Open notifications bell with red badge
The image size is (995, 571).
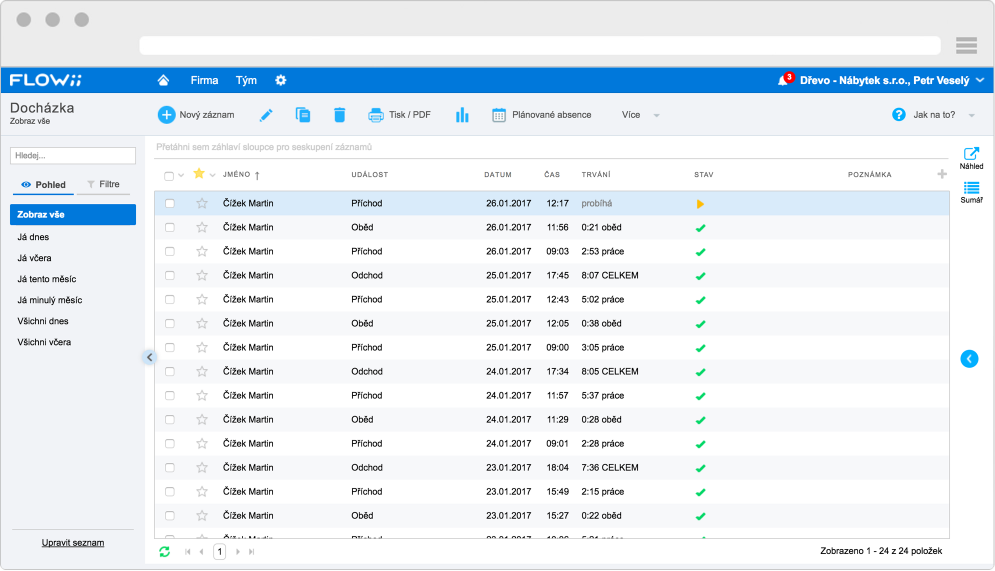click(x=784, y=80)
